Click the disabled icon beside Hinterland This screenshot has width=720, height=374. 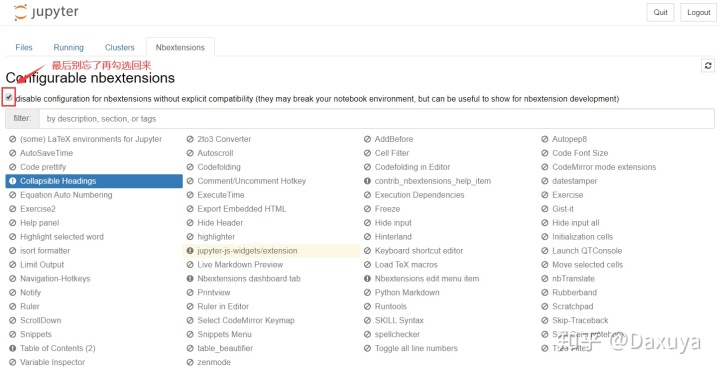pyautogui.click(x=367, y=237)
